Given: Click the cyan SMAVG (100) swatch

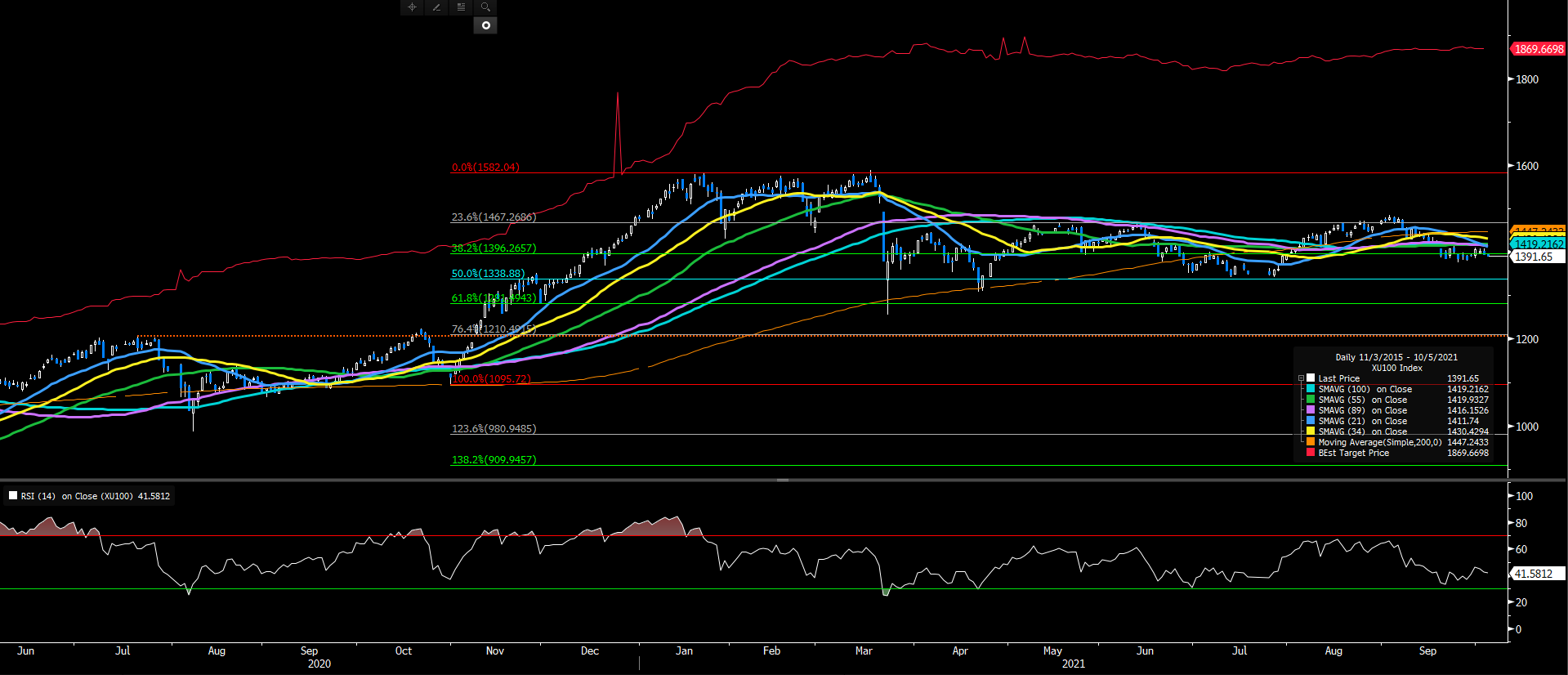Looking at the screenshot, I should 1311,389.
